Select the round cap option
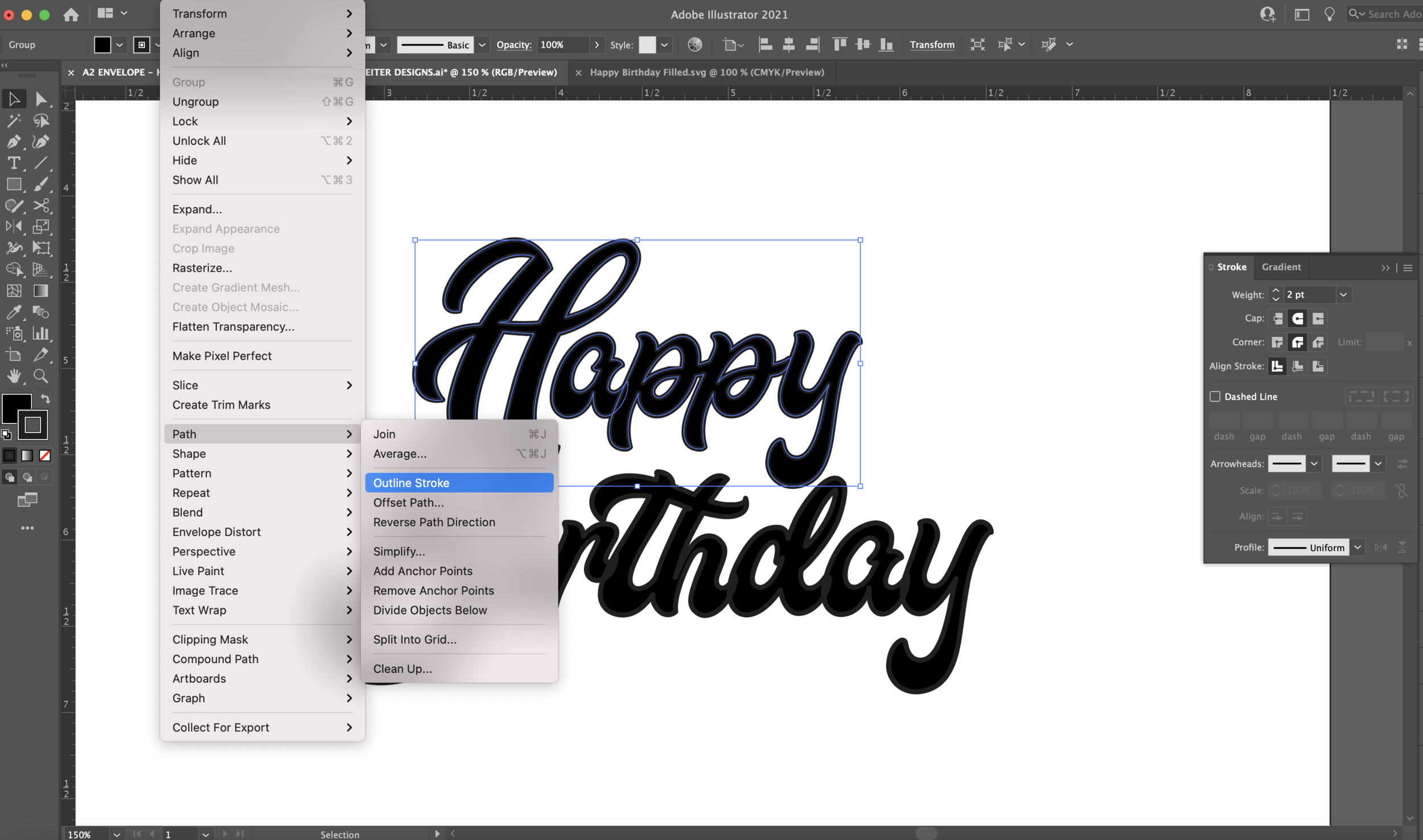The image size is (1423, 840). 1297,318
